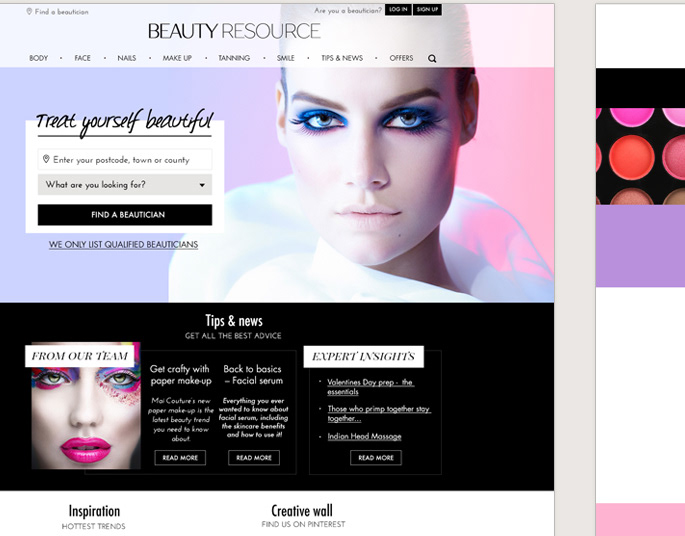Open Get crafty with paper make-up article
Image resolution: width=685 pixels, height=536 pixels.
pos(180,375)
